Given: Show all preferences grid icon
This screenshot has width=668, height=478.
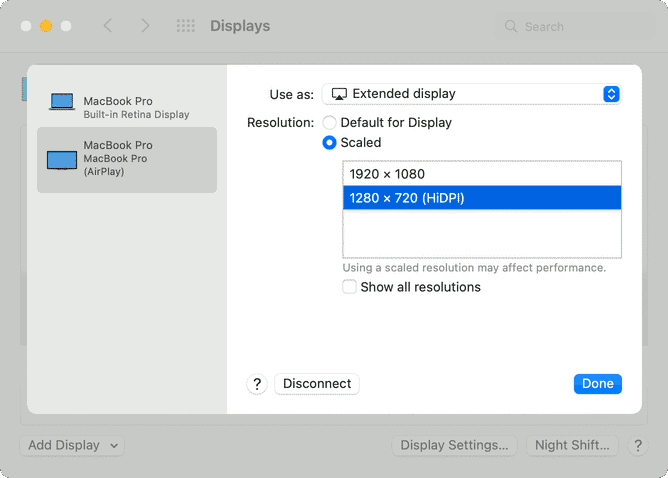Looking at the screenshot, I should coord(186,26).
